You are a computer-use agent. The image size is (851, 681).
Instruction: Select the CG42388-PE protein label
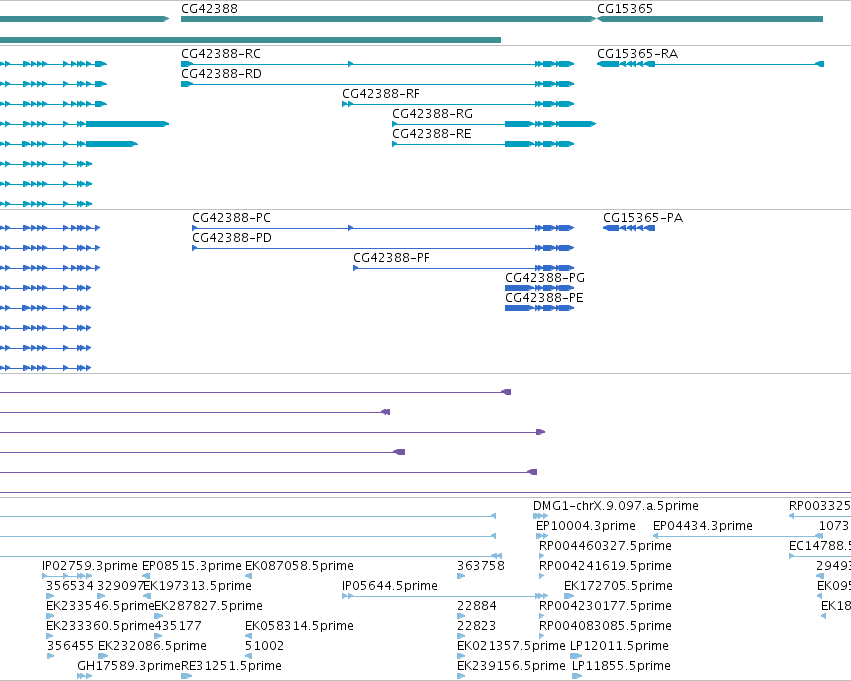tap(544, 298)
